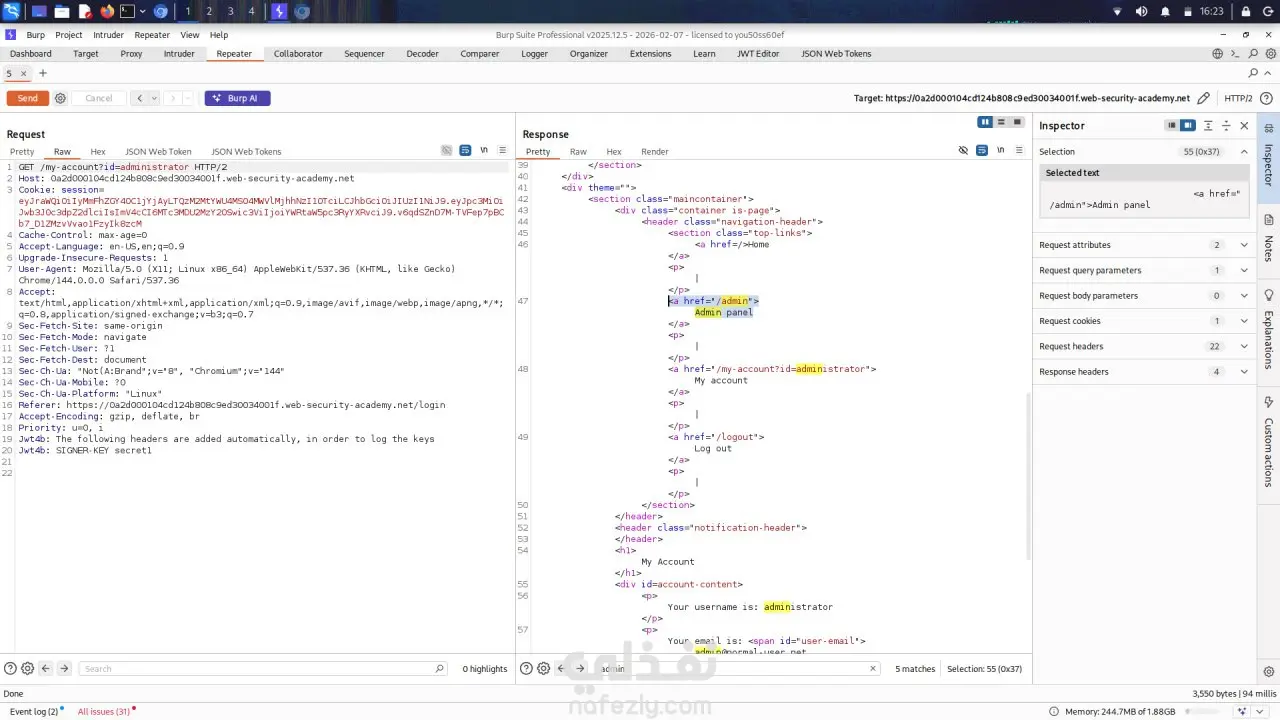Open the globe browser icon in tab bar

1218,54
